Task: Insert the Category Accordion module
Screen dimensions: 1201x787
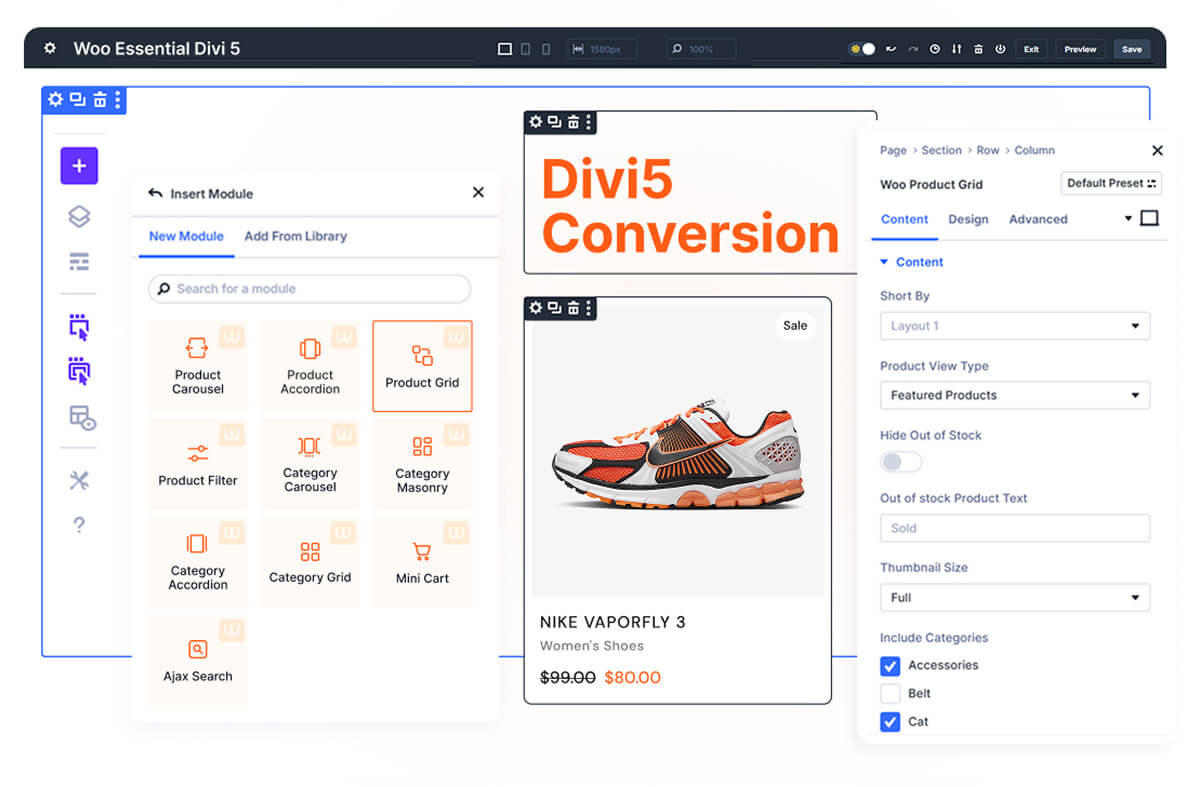Action: tap(198, 562)
